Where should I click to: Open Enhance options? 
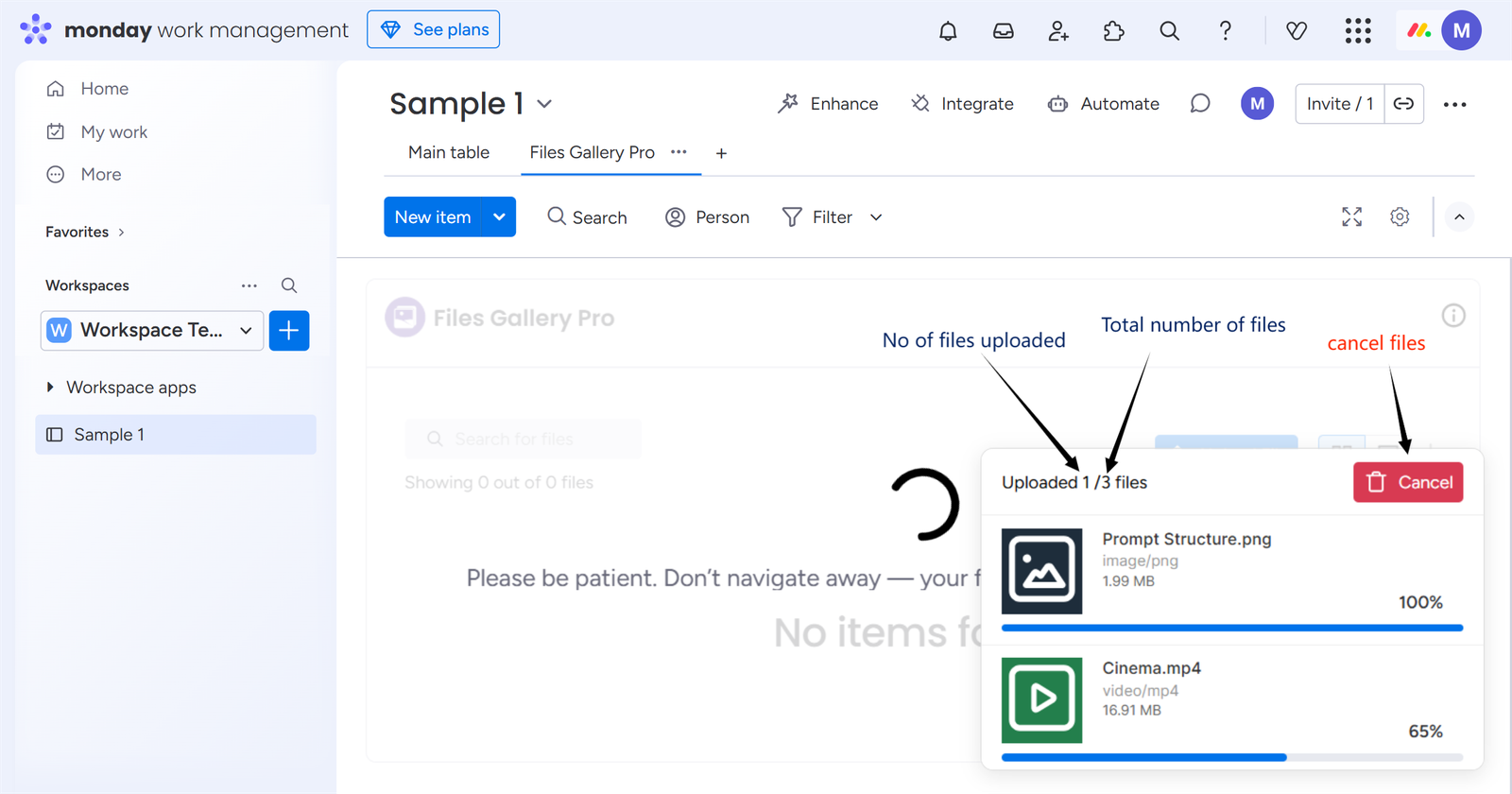click(828, 104)
